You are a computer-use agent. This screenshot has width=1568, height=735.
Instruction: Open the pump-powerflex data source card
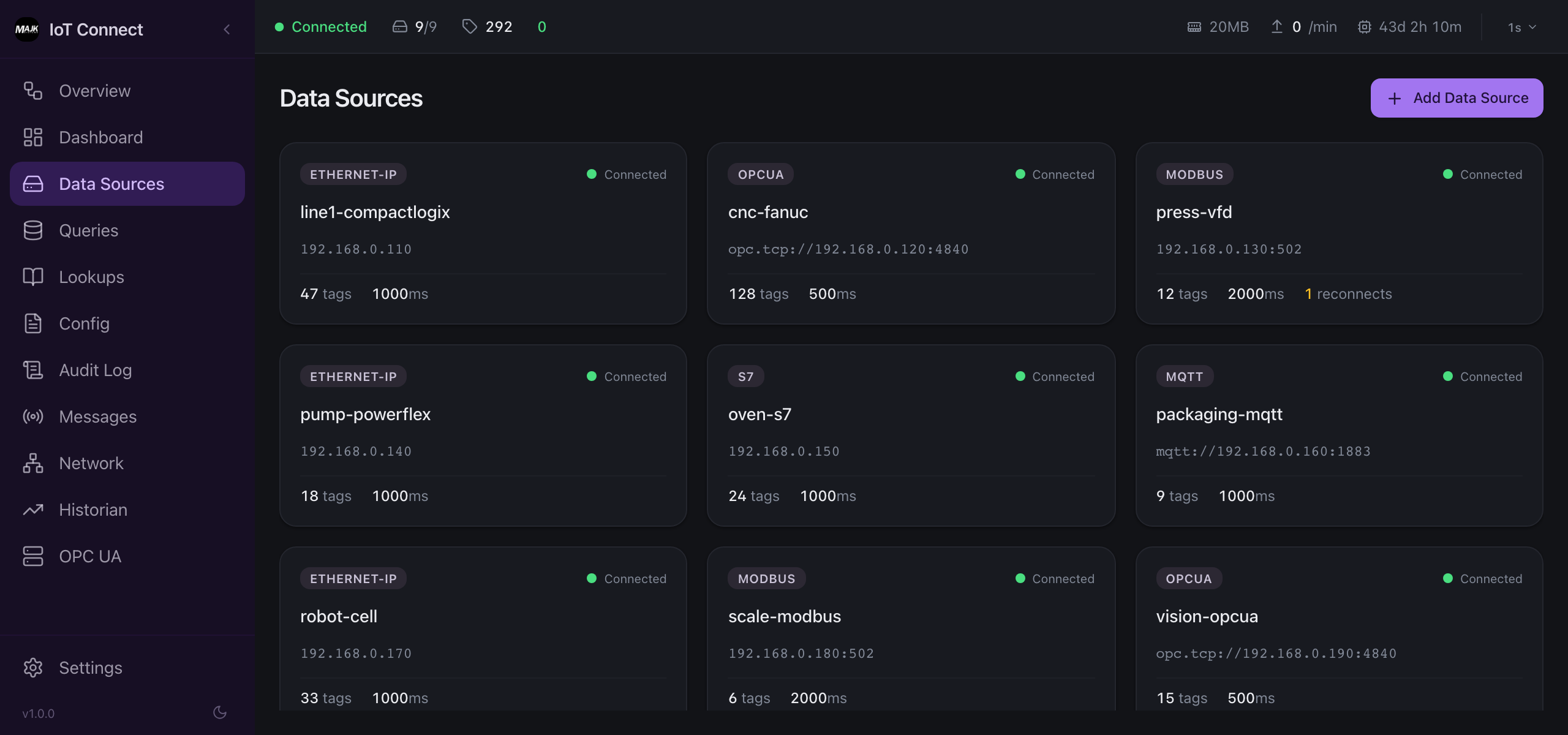coord(483,435)
